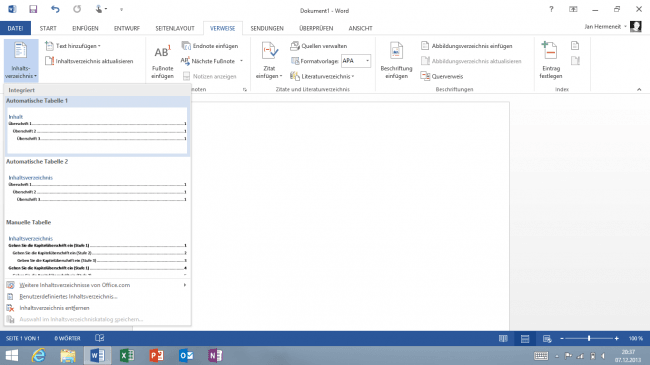Click Endnote einfügen

pyautogui.click(x=210, y=46)
